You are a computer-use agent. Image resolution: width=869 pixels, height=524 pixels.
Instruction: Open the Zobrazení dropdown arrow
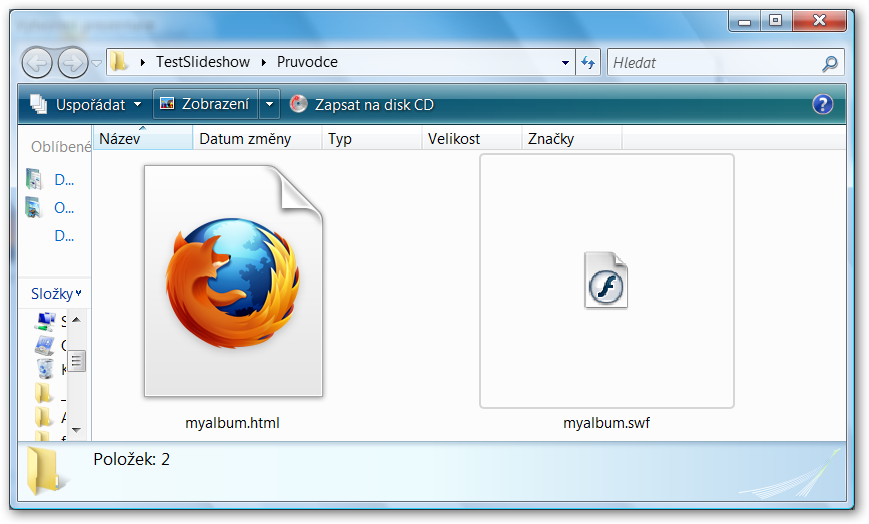point(270,104)
